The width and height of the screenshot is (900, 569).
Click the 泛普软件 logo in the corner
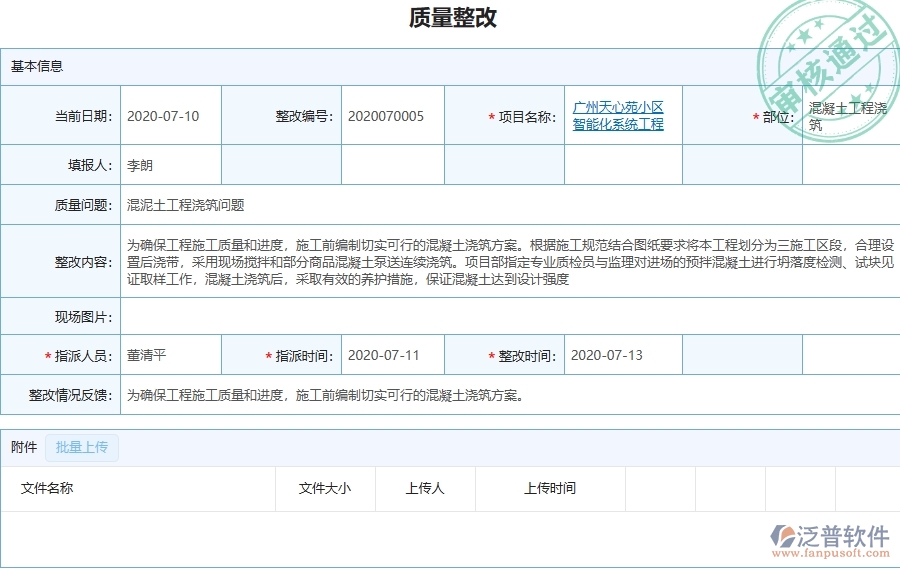point(830,539)
